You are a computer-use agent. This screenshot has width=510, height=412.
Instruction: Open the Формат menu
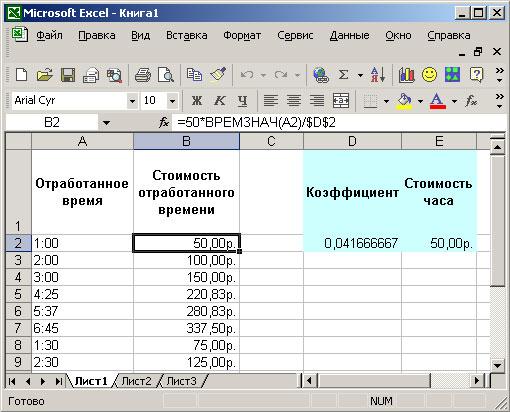tap(242, 35)
